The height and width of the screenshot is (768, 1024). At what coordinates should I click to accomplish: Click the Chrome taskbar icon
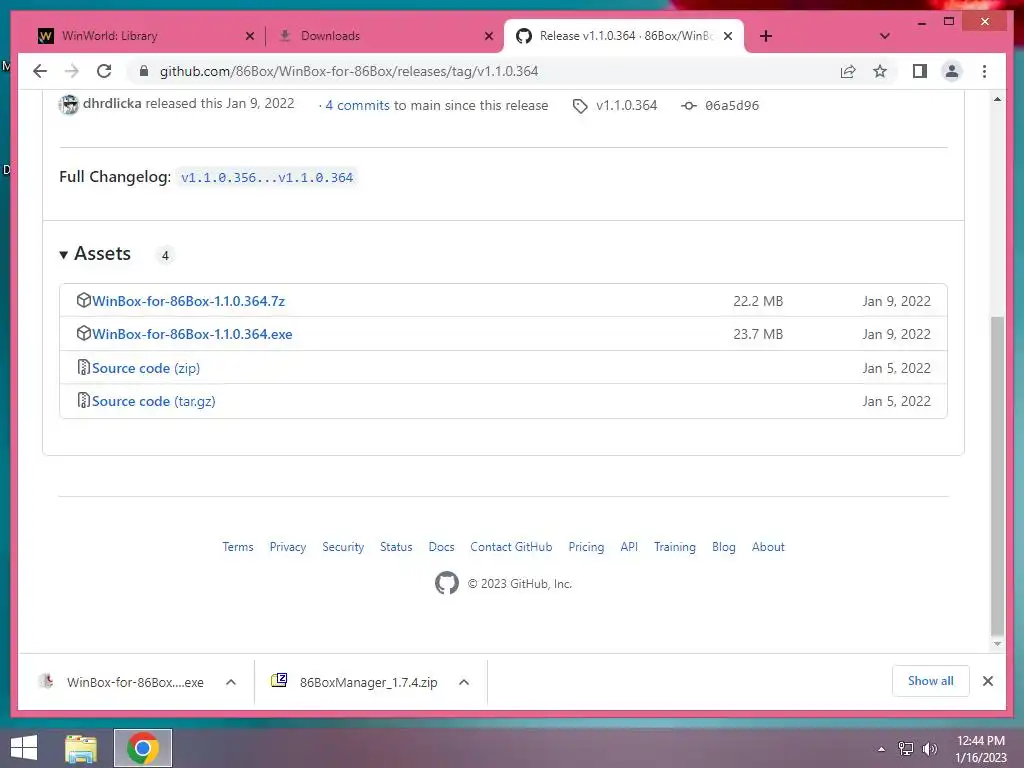click(143, 748)
